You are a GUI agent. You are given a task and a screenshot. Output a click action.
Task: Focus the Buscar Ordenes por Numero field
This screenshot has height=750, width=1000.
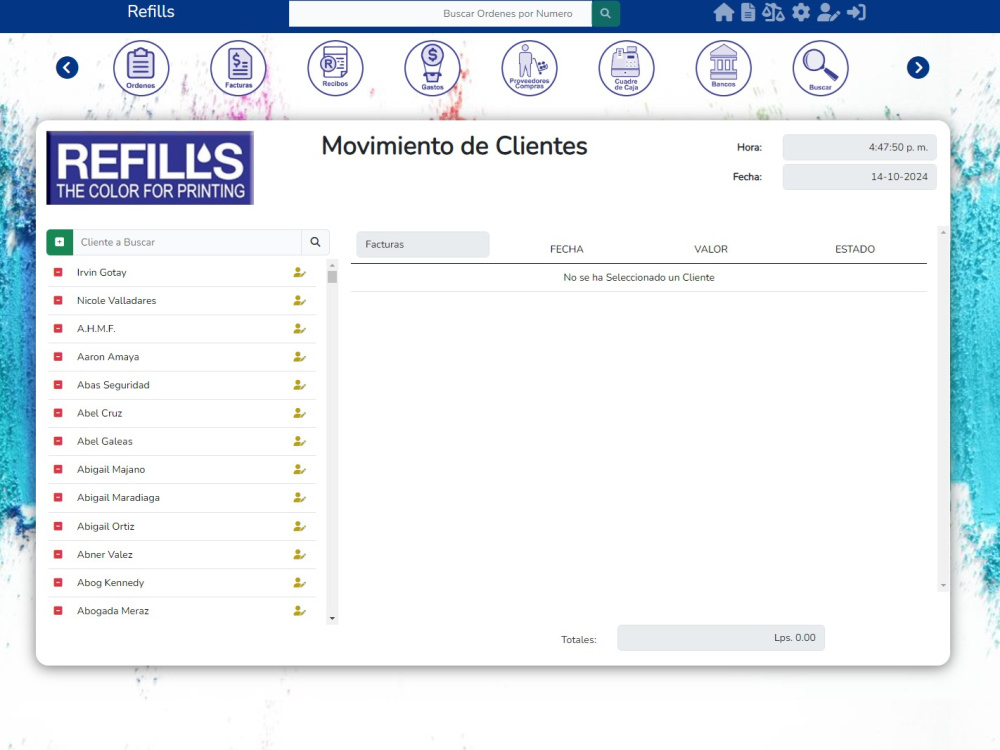(440, 13)
